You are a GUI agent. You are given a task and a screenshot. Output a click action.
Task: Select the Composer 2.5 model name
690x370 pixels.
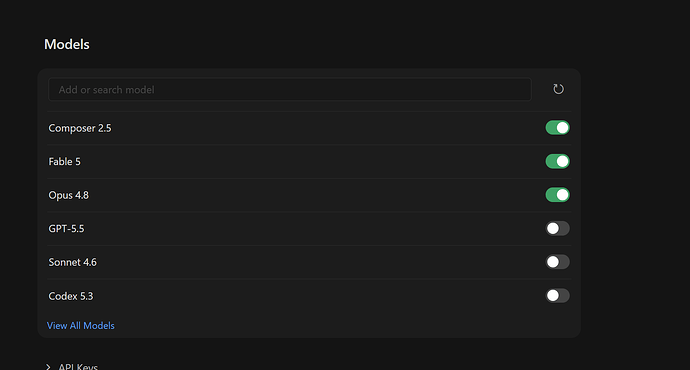[80, 128]
